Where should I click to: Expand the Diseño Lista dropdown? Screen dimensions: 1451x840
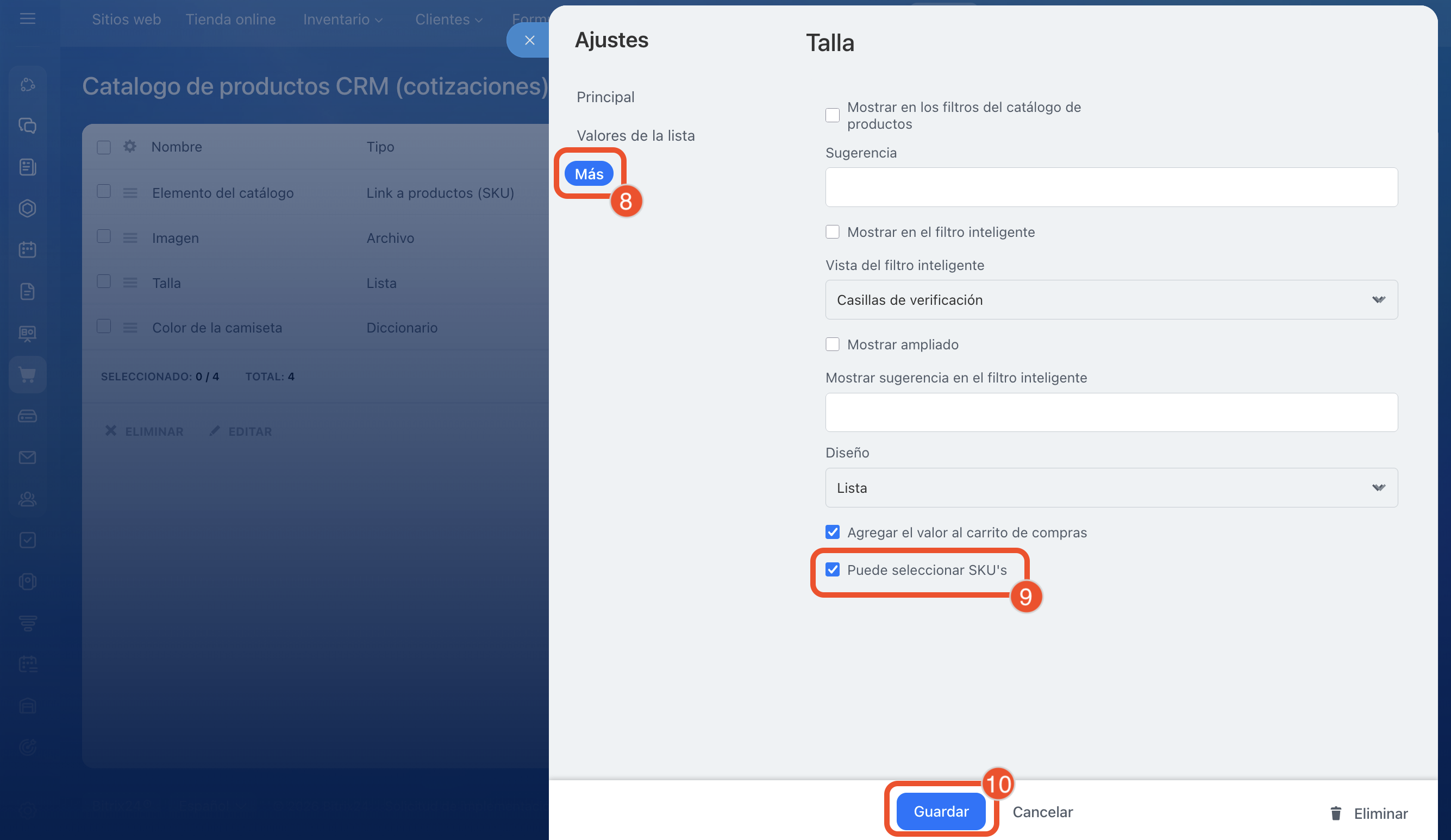pos(1111,487)
